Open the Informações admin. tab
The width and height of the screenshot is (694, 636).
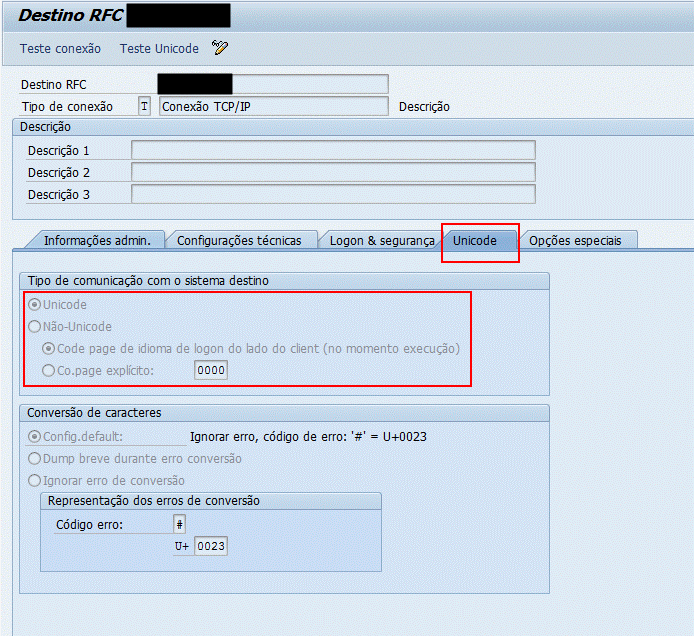97,240
